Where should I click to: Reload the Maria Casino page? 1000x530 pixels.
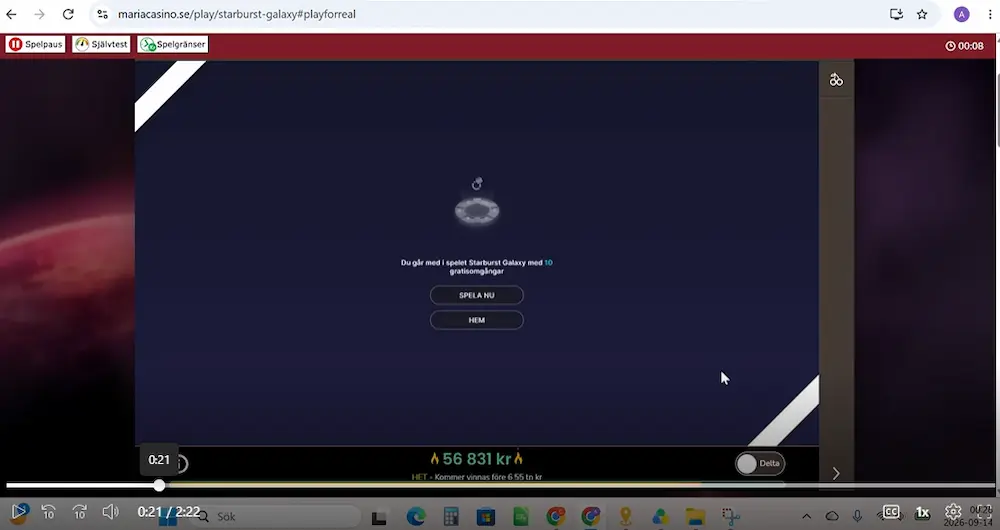[68, 14]
